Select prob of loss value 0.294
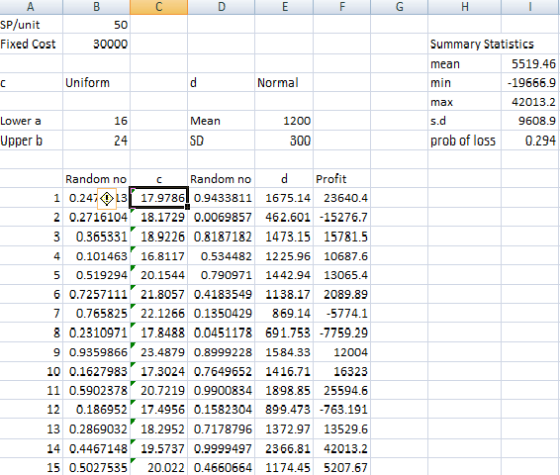The width and height of the screenshot is (560, 475). [530, 140]
